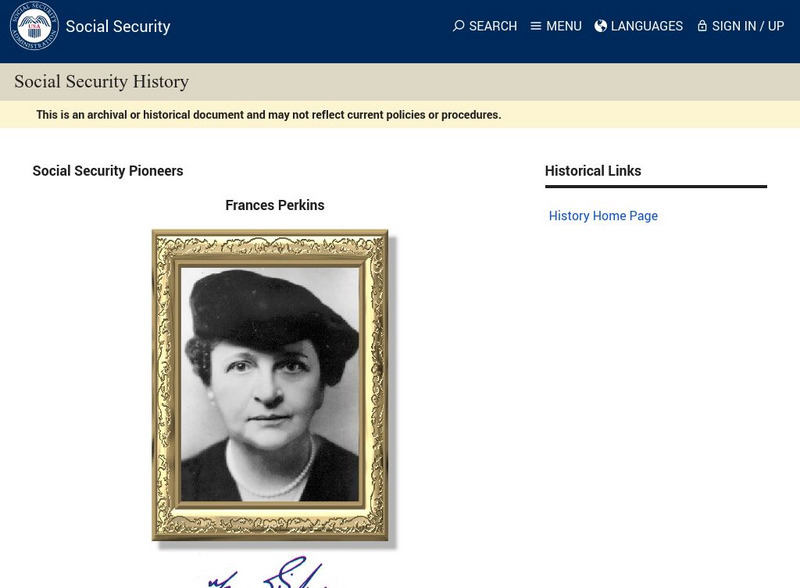Click the Historical Links sidebar heading

(593, 171)
